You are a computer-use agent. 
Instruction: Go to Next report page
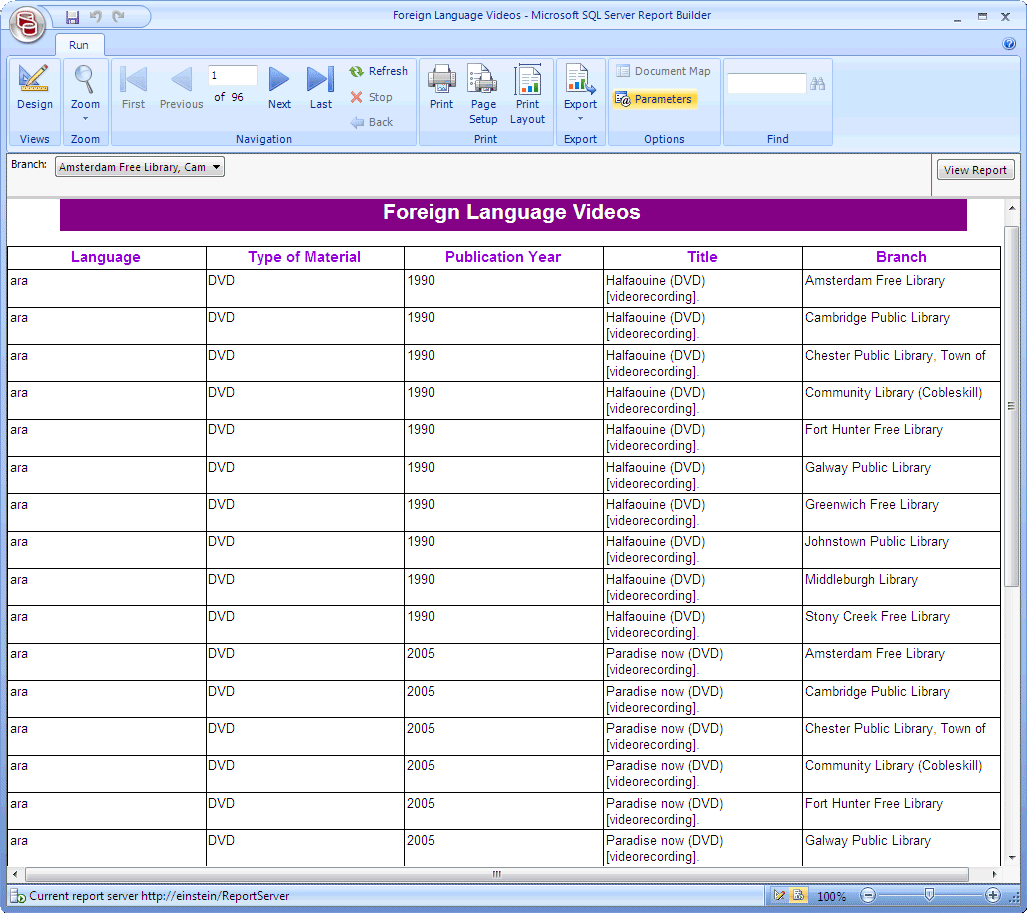279,88
